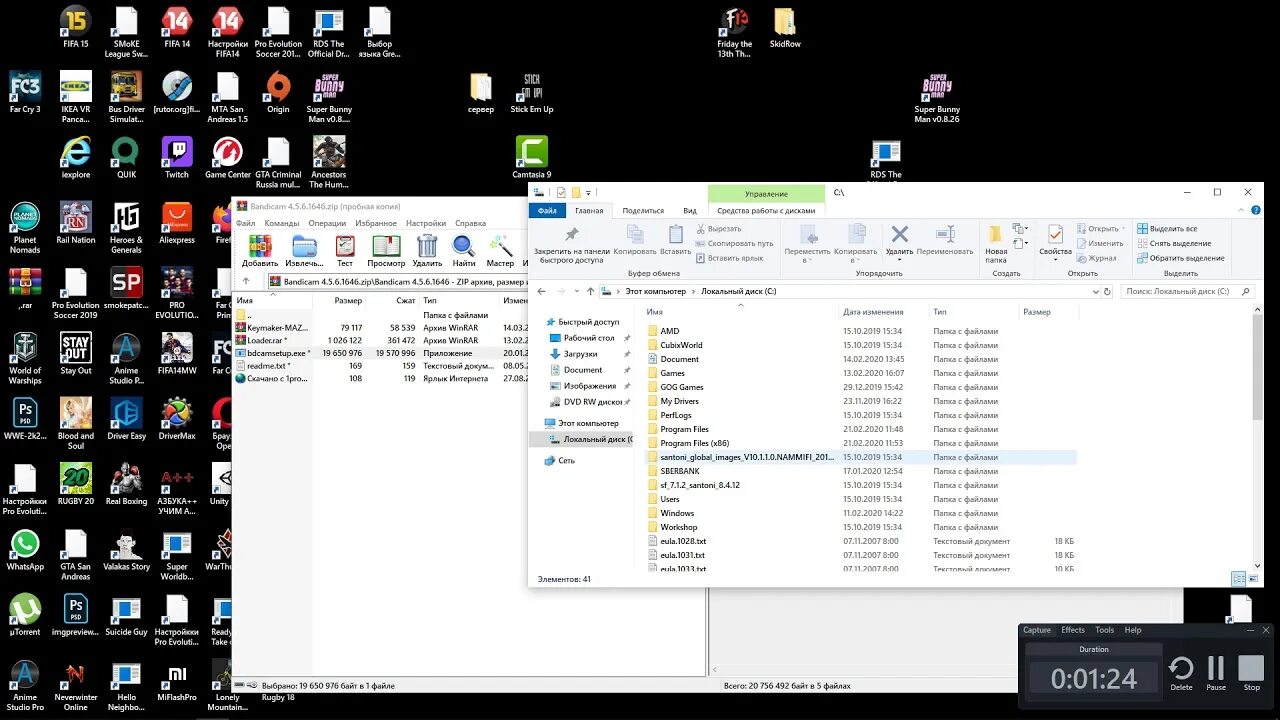1280x720 pixels.
Task: Switch to the Поделиться ribbon tab
Action: tap(643, 211)
